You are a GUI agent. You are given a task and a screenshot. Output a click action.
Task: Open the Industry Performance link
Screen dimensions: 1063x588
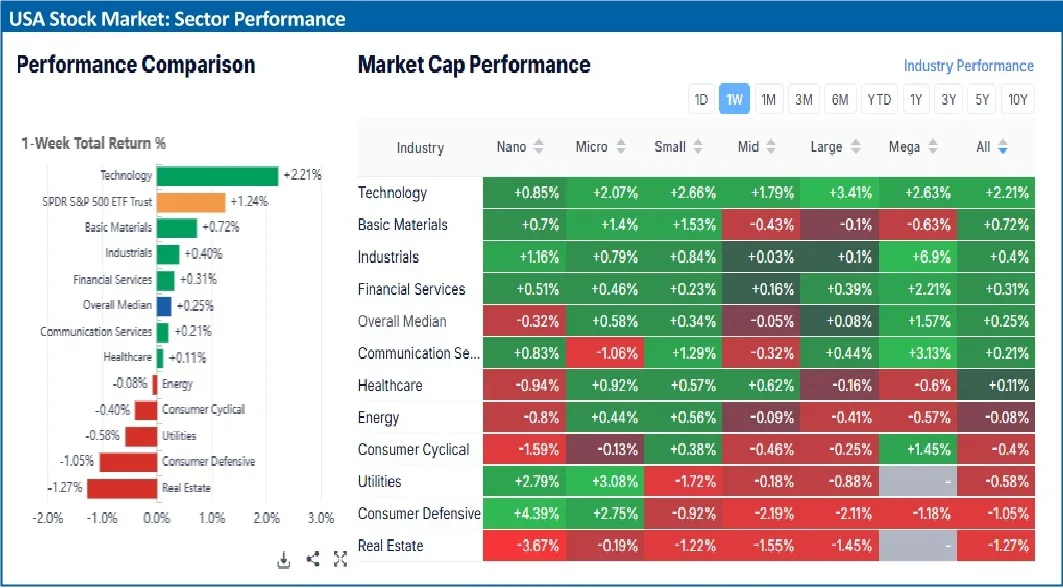coord(968,66)
